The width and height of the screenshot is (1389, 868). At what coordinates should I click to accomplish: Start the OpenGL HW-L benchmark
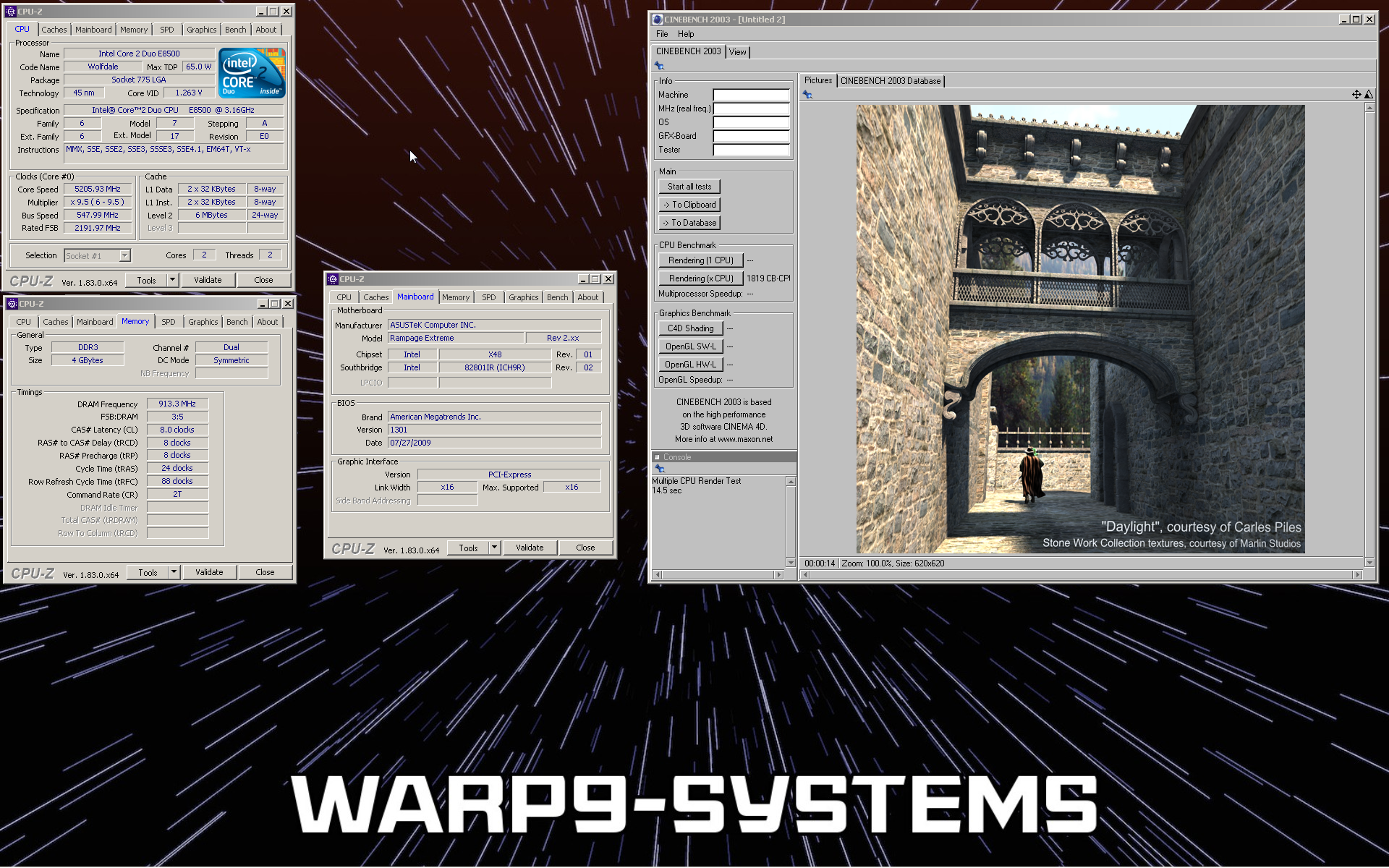point(691,365)
